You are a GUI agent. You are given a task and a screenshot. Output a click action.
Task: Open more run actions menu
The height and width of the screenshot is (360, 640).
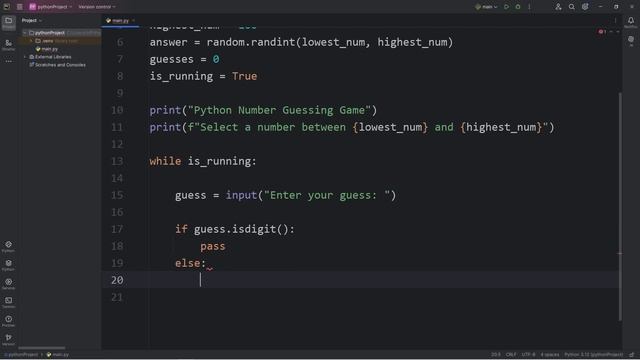click(x=529, y=7)
